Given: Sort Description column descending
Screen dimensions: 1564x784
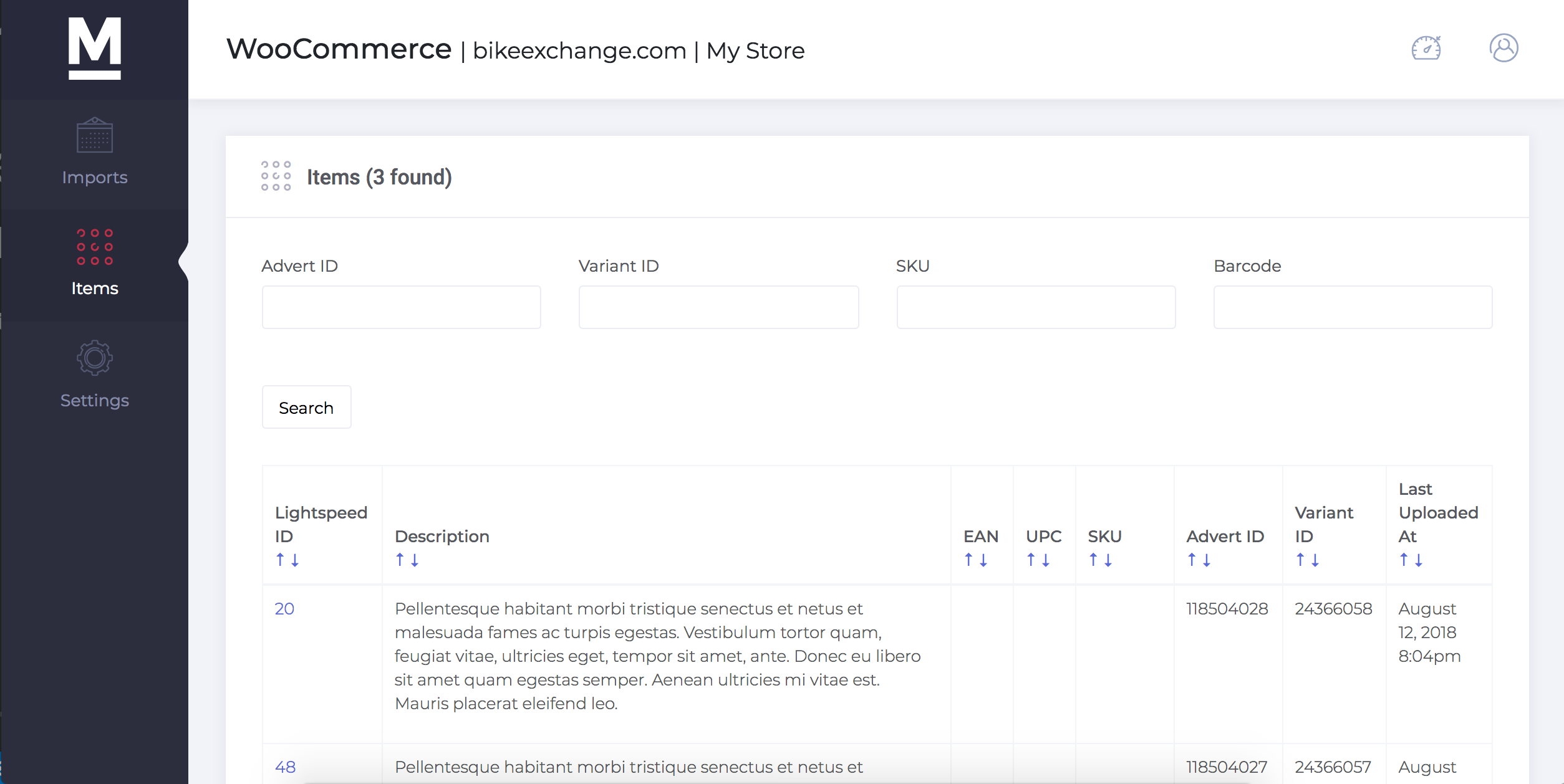Looking at the screenshot, I should pyautogui.click(x=415, y=560).
